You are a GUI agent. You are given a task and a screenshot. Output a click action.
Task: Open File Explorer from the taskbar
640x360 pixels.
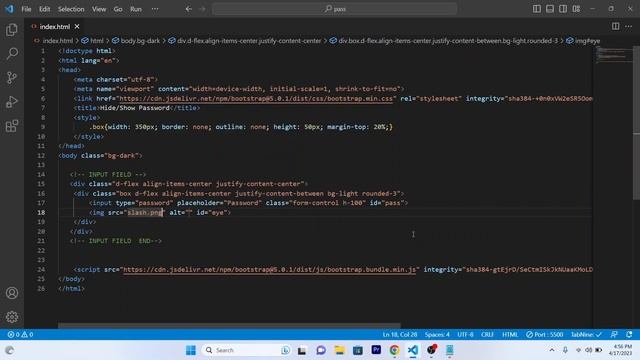pyautogui.click(x=339, y=350)
